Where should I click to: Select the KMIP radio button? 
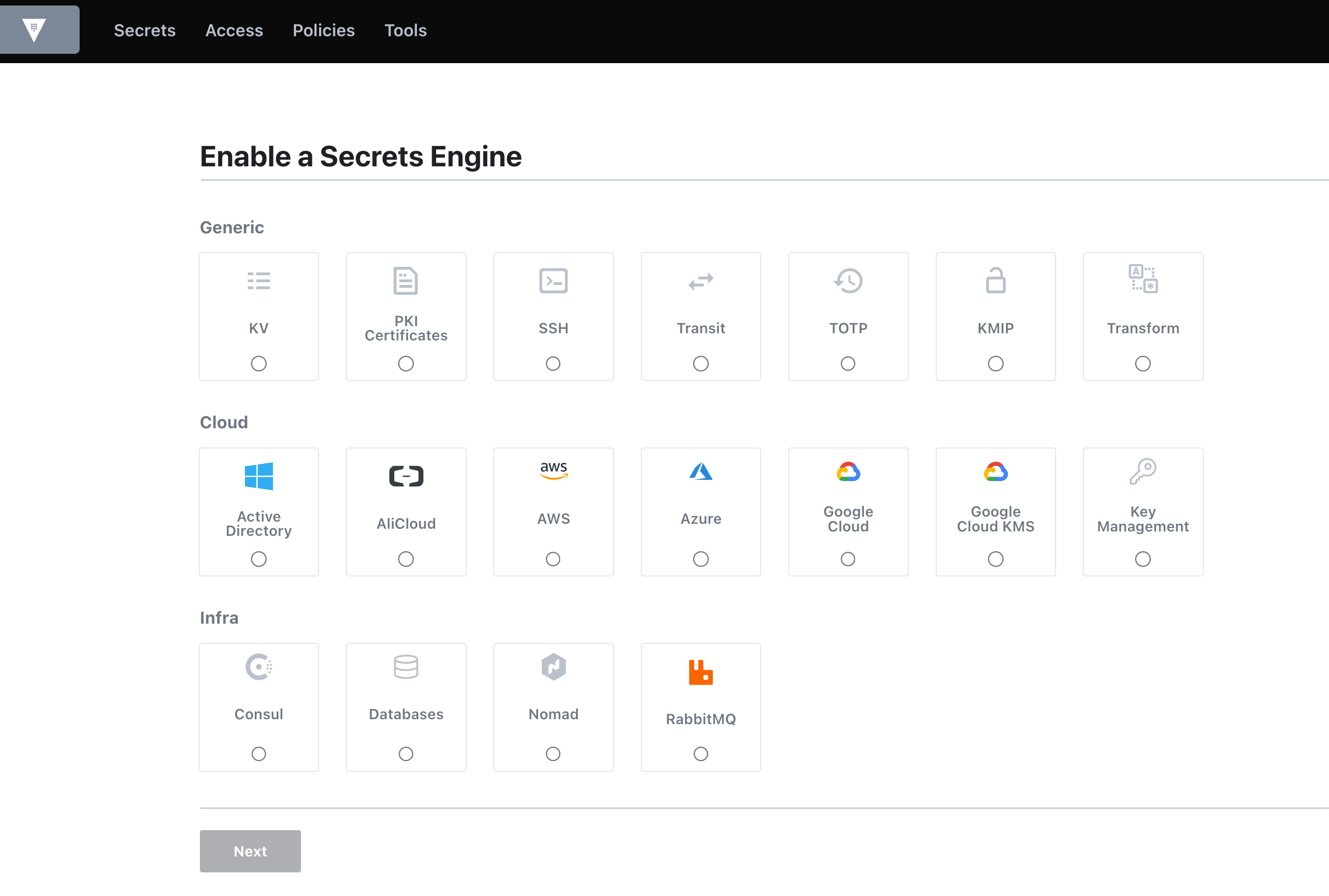pyautogui.click(x=996, y=363)
